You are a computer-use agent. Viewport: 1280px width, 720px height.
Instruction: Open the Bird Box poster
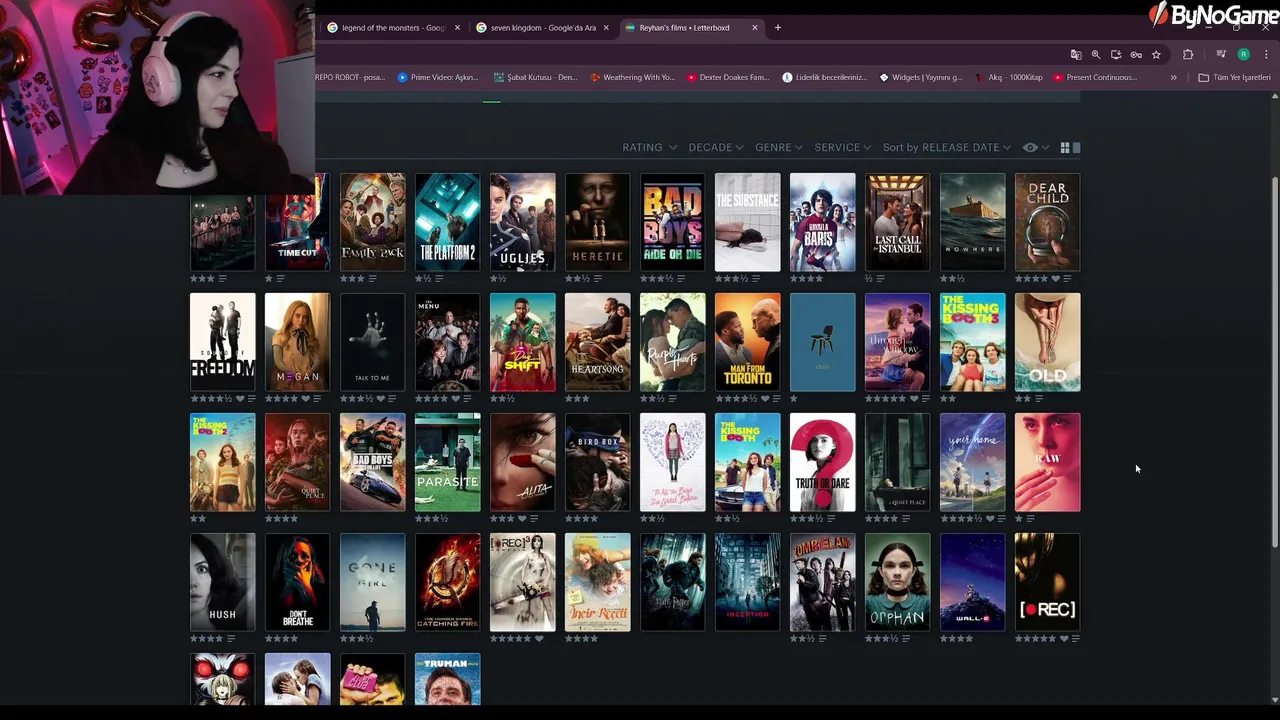tap(597, 462)
